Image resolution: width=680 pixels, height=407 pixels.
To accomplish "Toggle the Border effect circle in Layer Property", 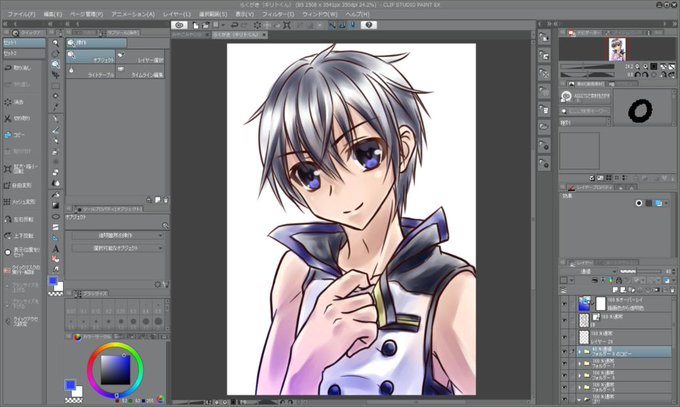I will (639, 203).
